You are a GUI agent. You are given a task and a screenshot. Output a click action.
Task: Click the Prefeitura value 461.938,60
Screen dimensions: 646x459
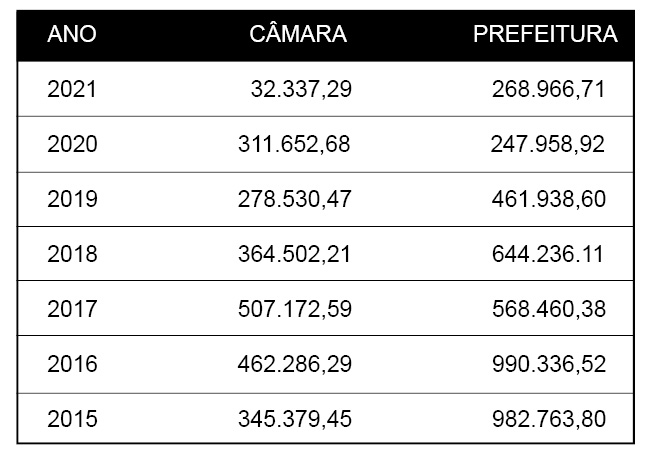pyautogui.click(x=549, y=199)
